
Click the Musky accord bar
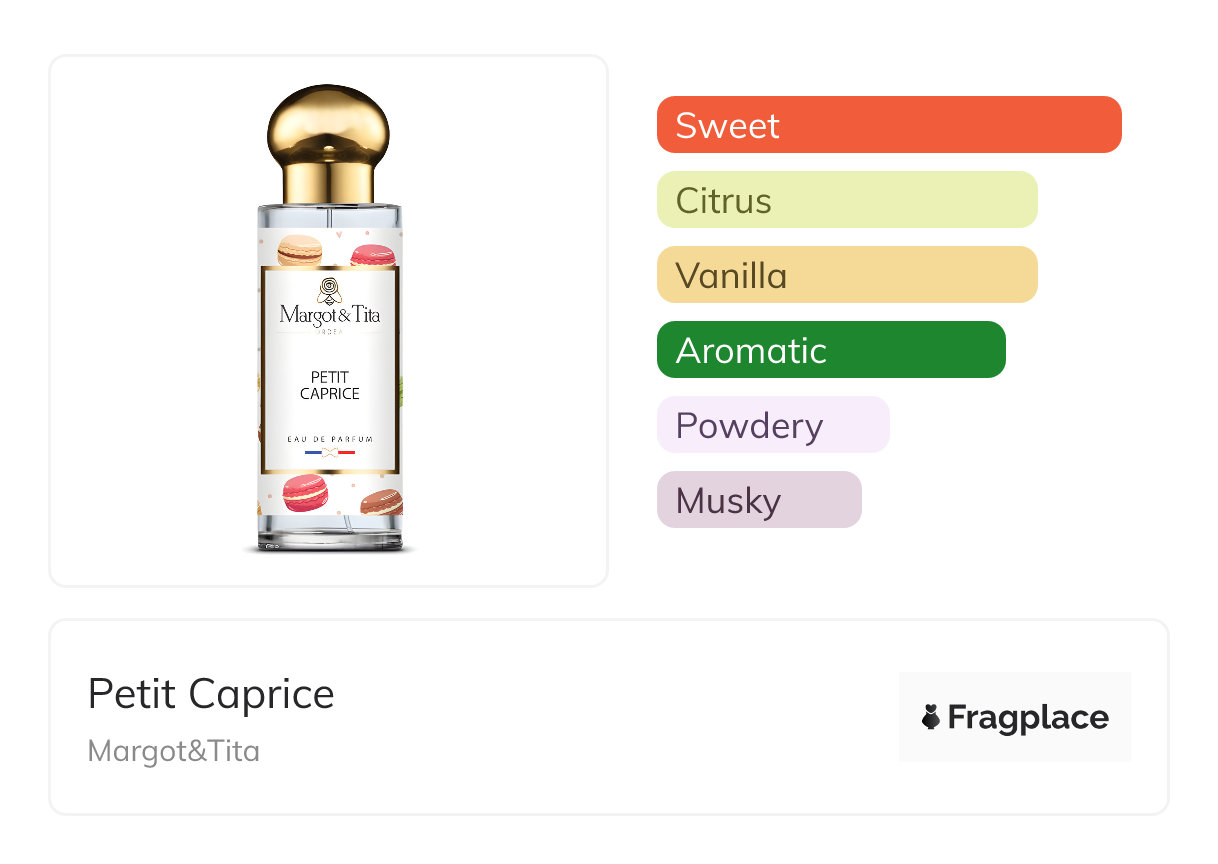click(x=758, y=500)
